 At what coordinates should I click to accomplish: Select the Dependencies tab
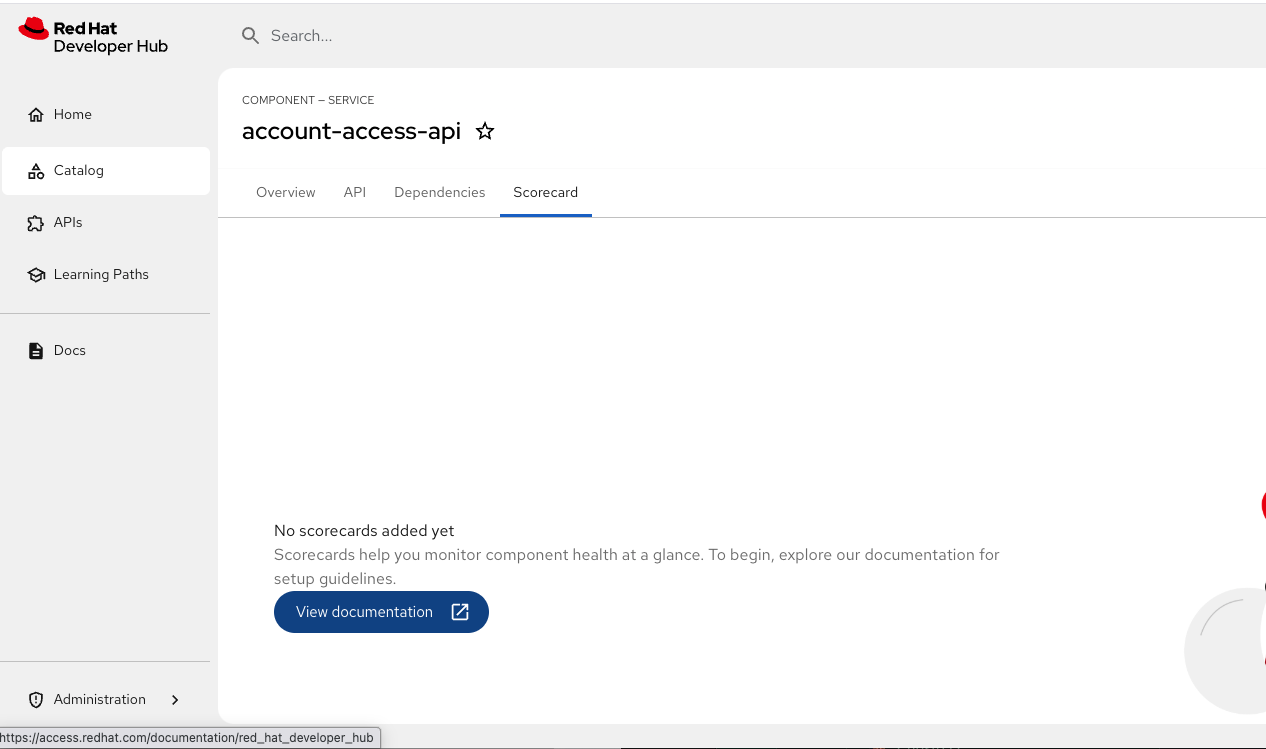click(439, 192)
